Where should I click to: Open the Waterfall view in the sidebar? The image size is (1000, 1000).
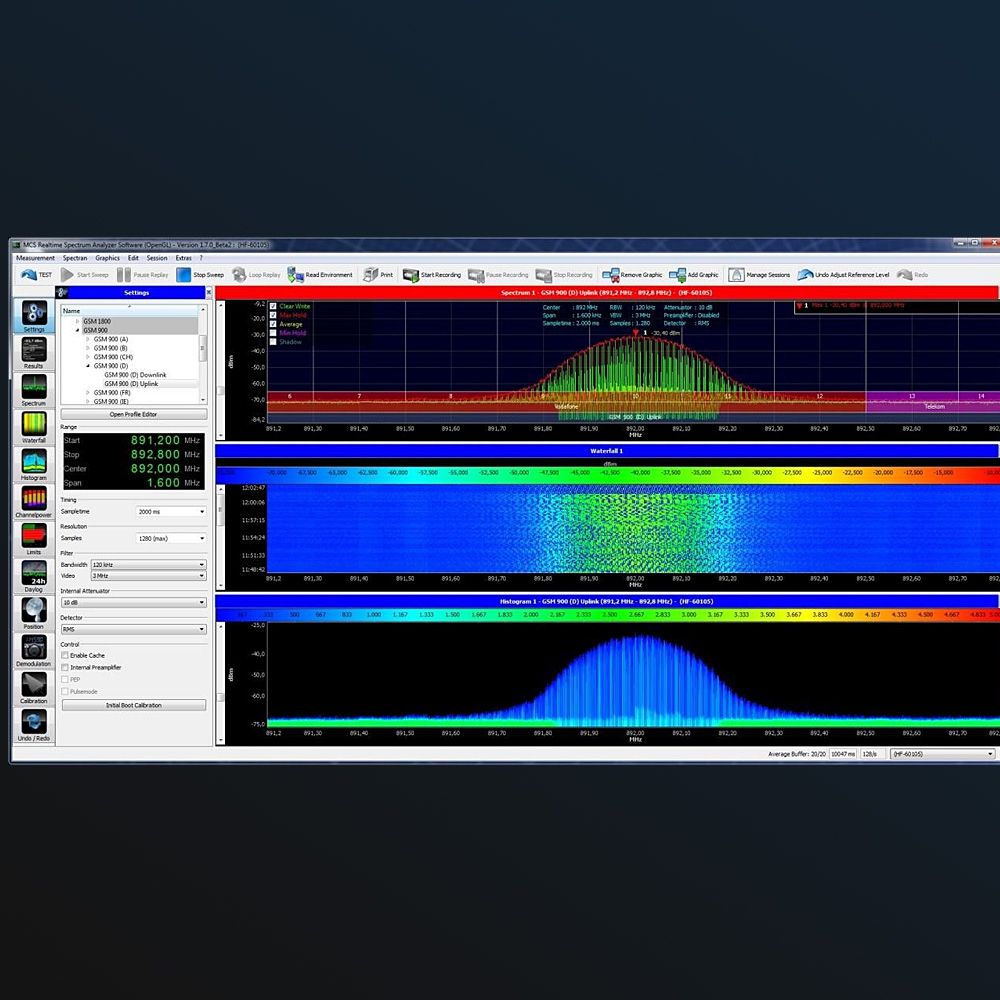(x=33, y=425)
